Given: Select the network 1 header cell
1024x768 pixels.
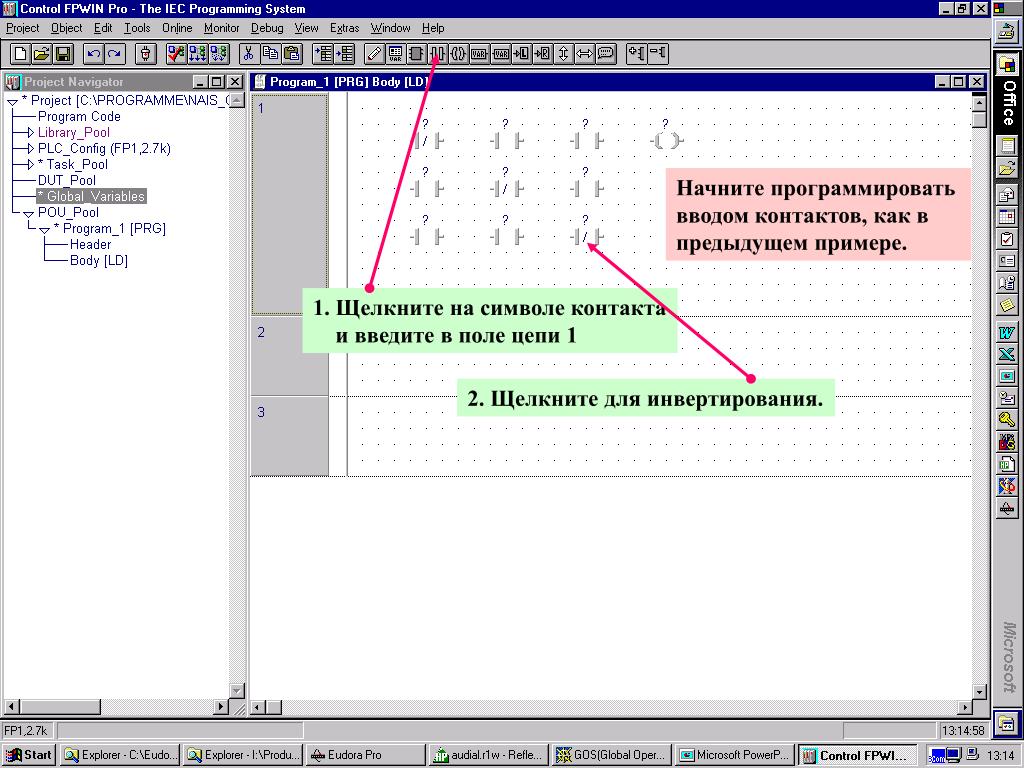Looking at the screenshot, I should coord(289,204).
